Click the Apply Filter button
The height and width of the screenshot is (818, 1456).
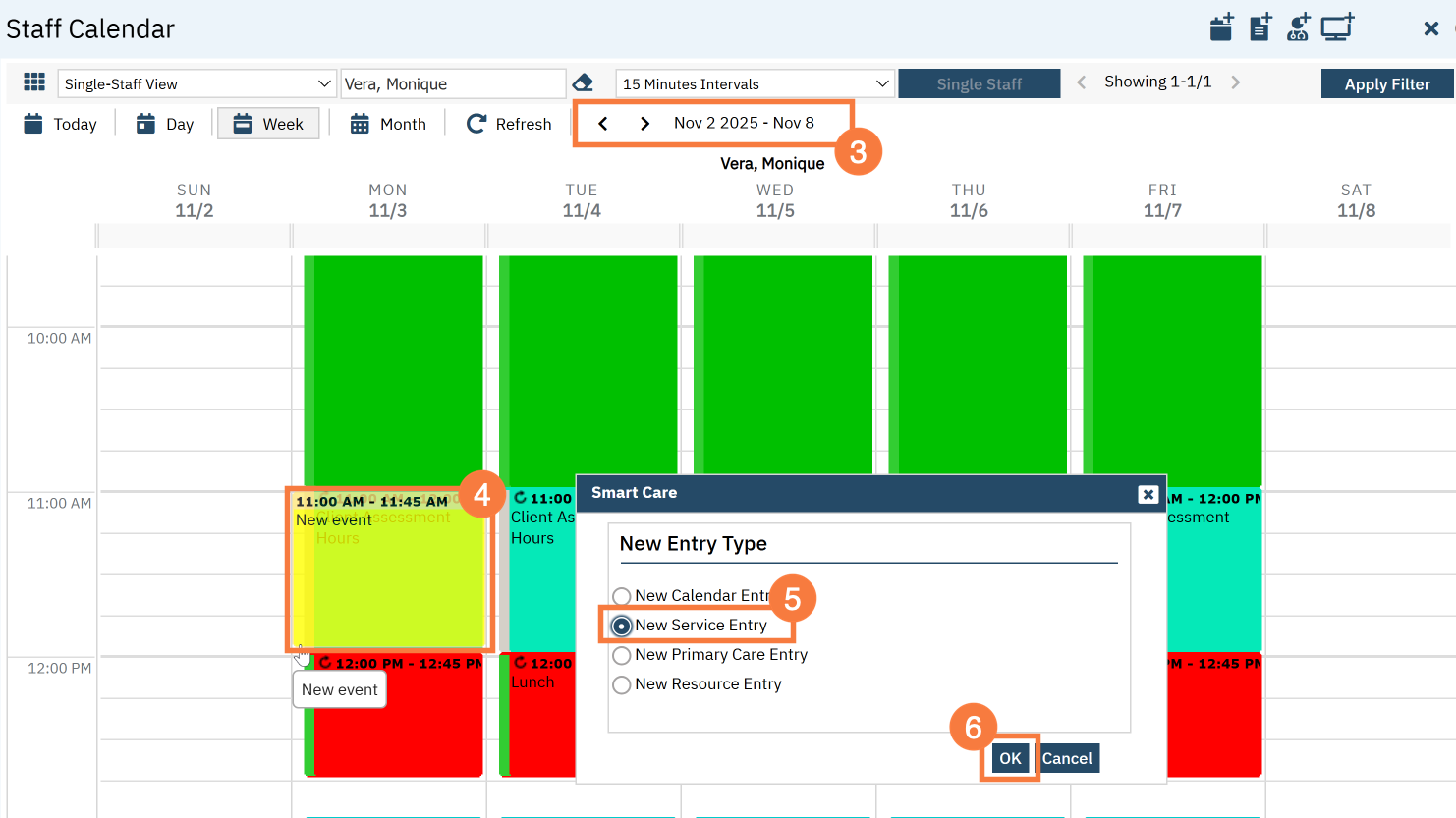pyautogui.click(x=1386, y=84)
